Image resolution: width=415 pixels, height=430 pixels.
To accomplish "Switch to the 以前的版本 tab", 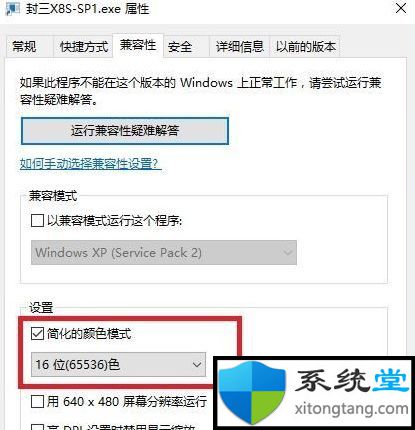I will coord(305,46).
